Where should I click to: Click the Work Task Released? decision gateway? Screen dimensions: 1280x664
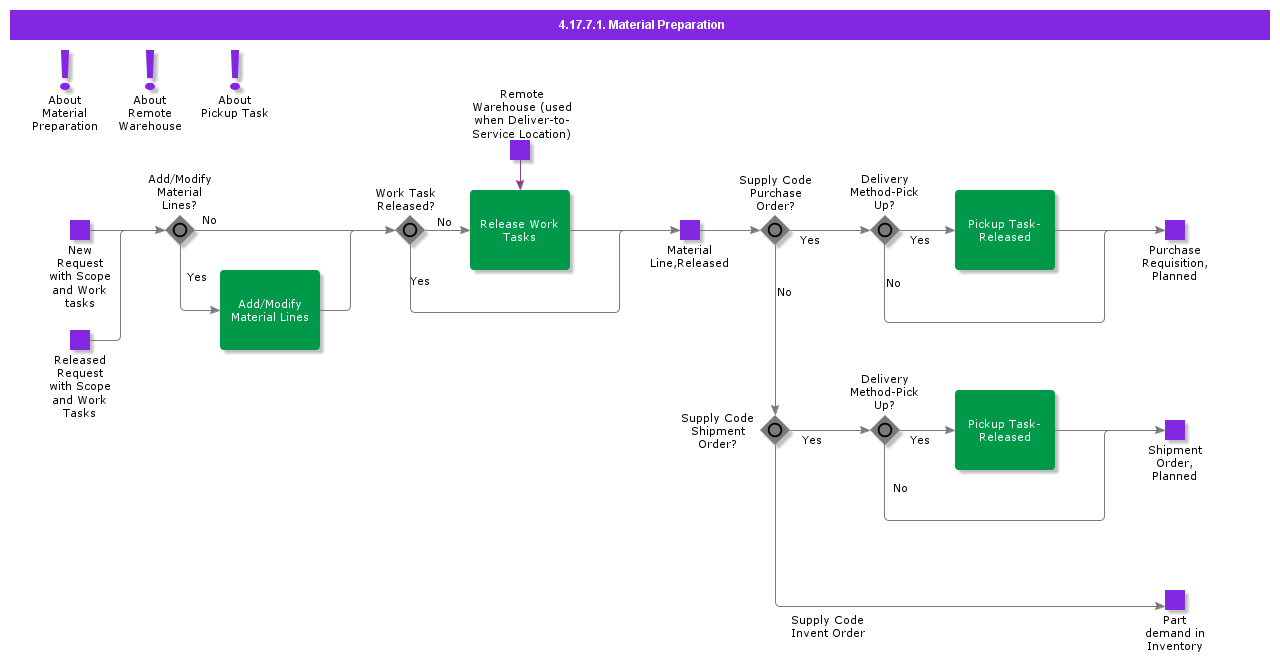pos(410,230)
